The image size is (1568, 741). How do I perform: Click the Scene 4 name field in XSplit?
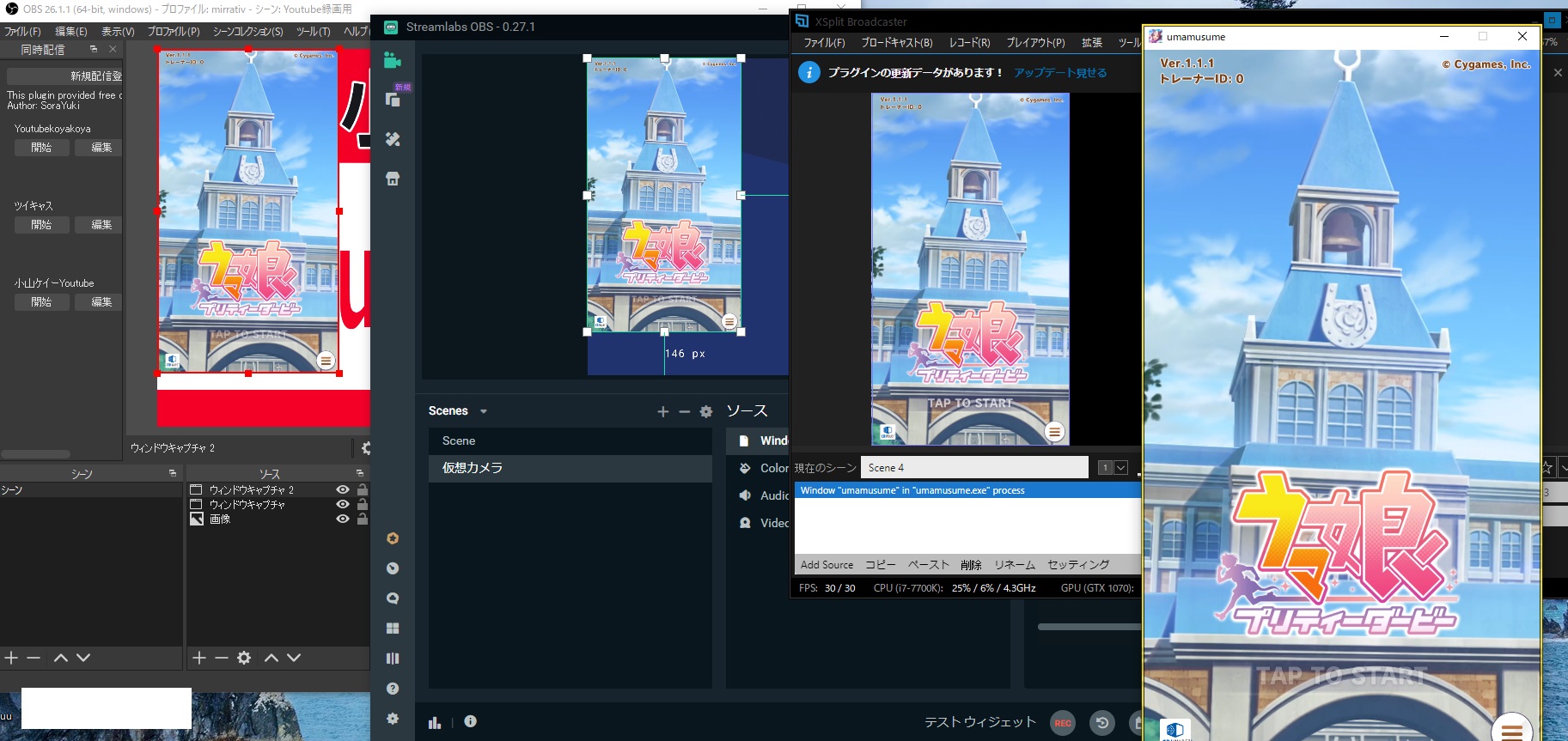click(974, 467)
